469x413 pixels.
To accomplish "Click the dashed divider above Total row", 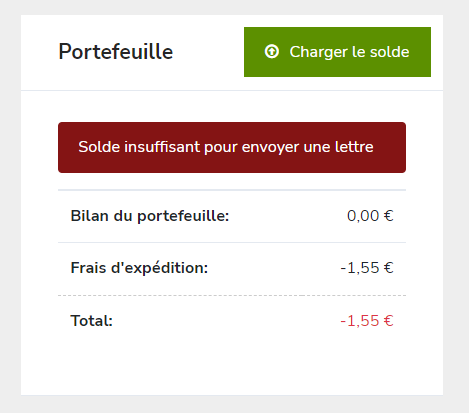I will point(232,295).
